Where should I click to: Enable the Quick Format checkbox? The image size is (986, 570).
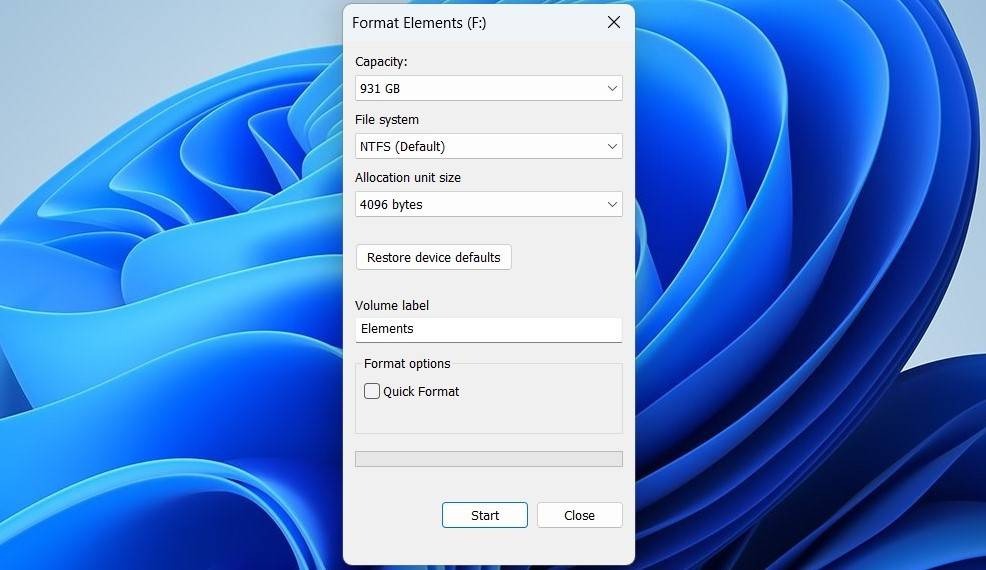[372, 391]
